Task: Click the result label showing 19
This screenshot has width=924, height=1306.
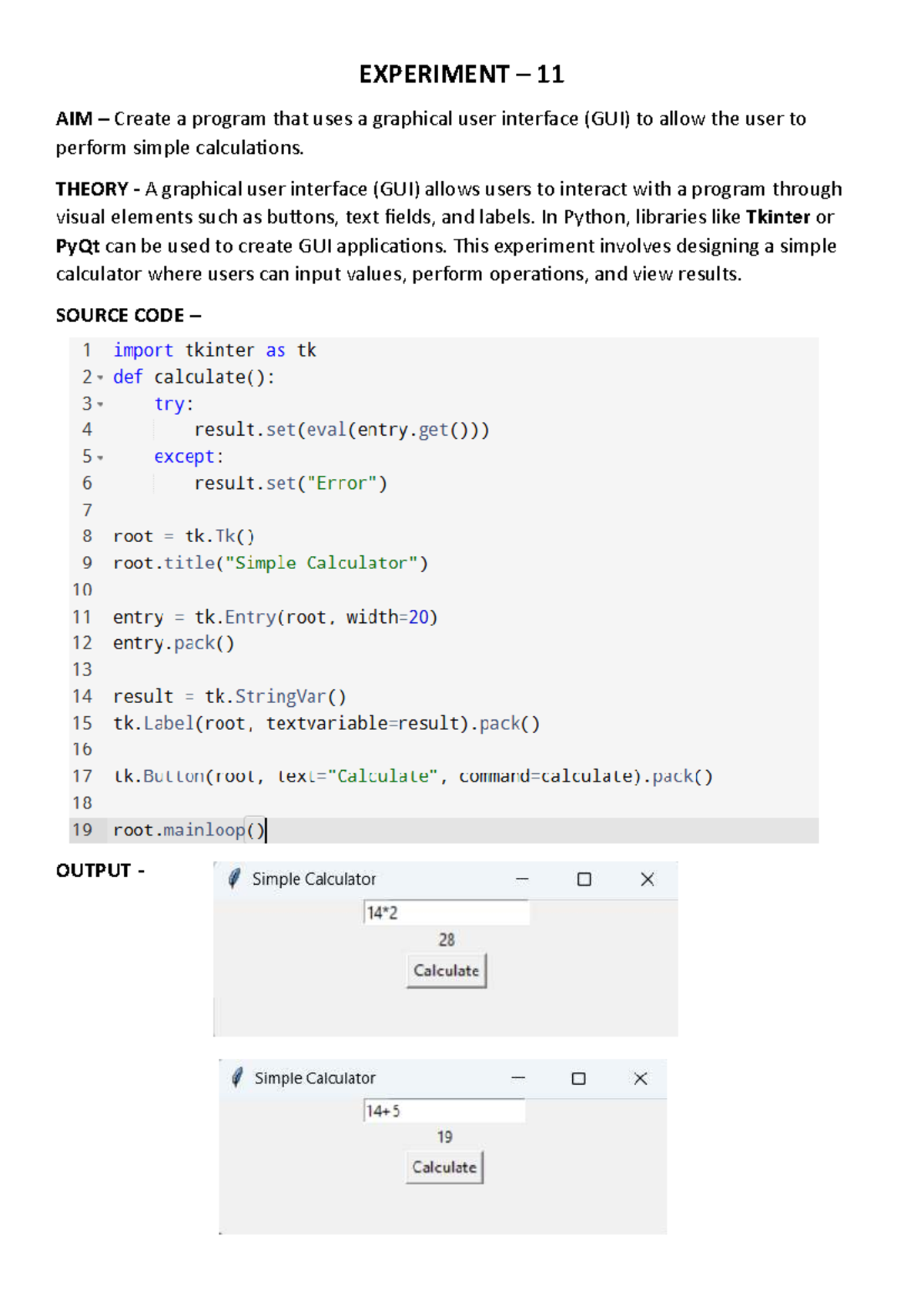Action: point(444,1137)
